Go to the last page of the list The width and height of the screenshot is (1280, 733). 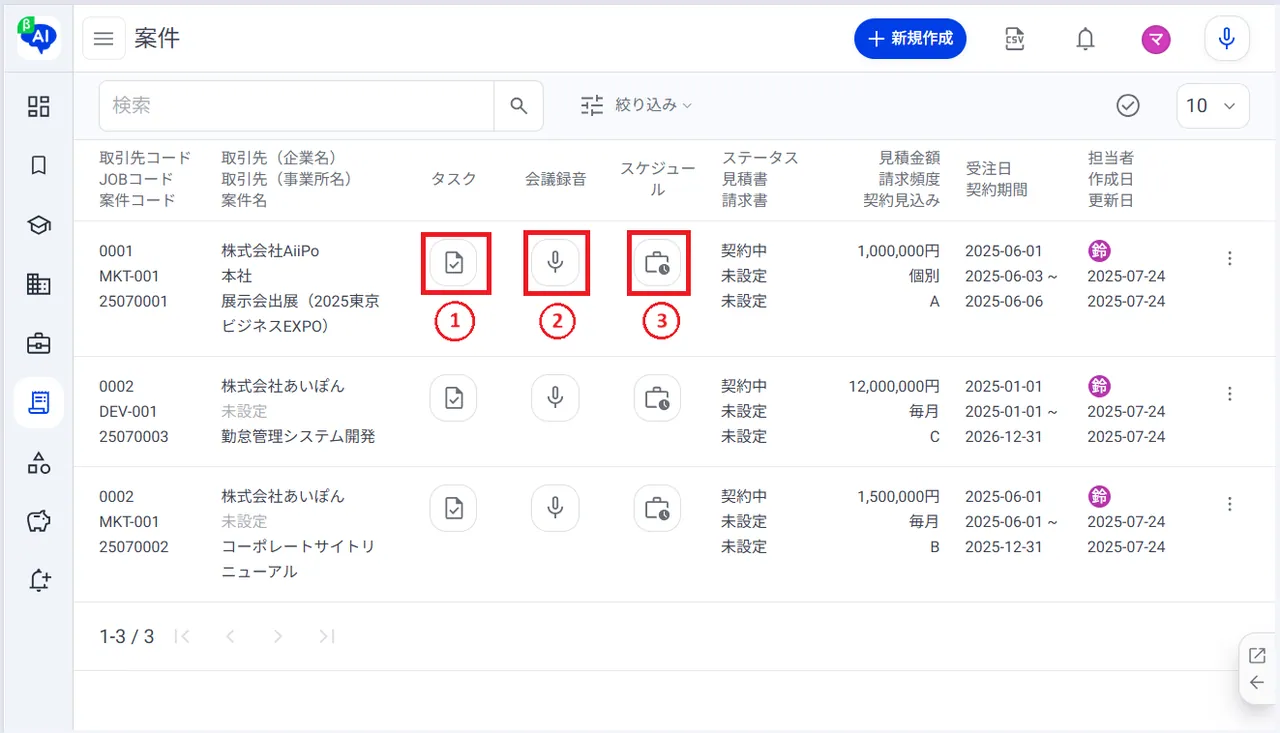coord(326,636)
